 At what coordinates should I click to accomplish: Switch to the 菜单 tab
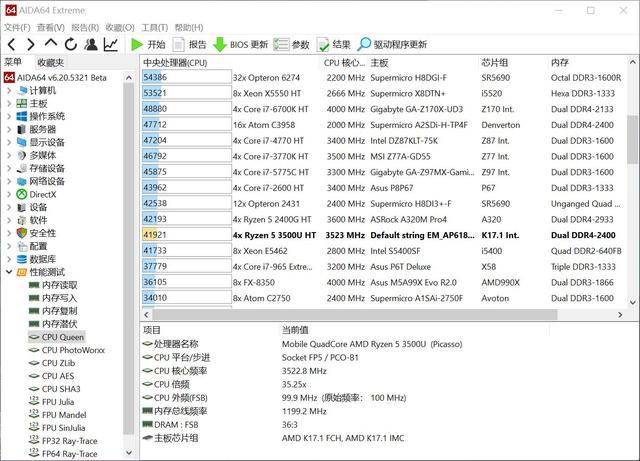click(13, 62)
